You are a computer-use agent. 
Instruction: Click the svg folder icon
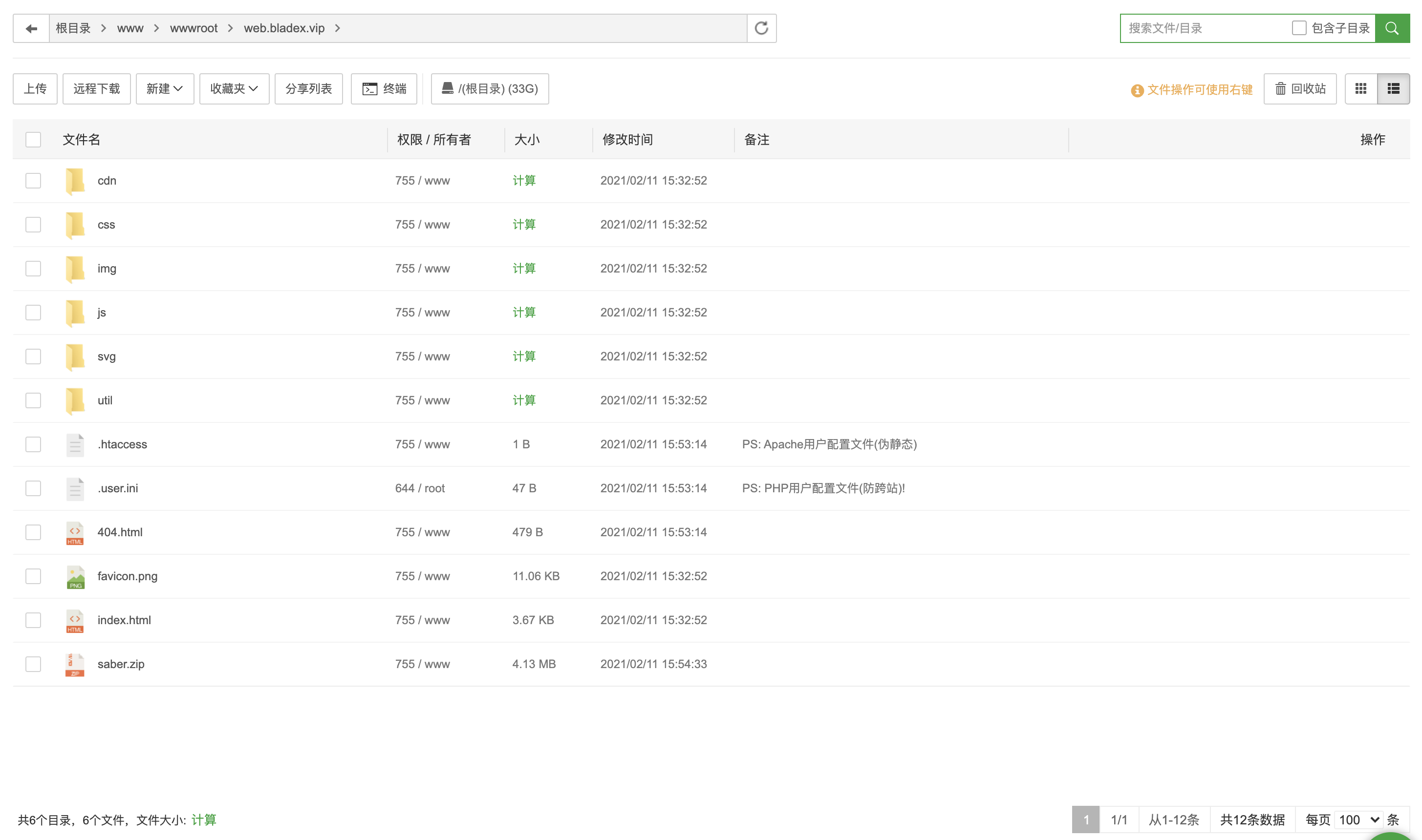pyautogui.click(x=75, y=357)
